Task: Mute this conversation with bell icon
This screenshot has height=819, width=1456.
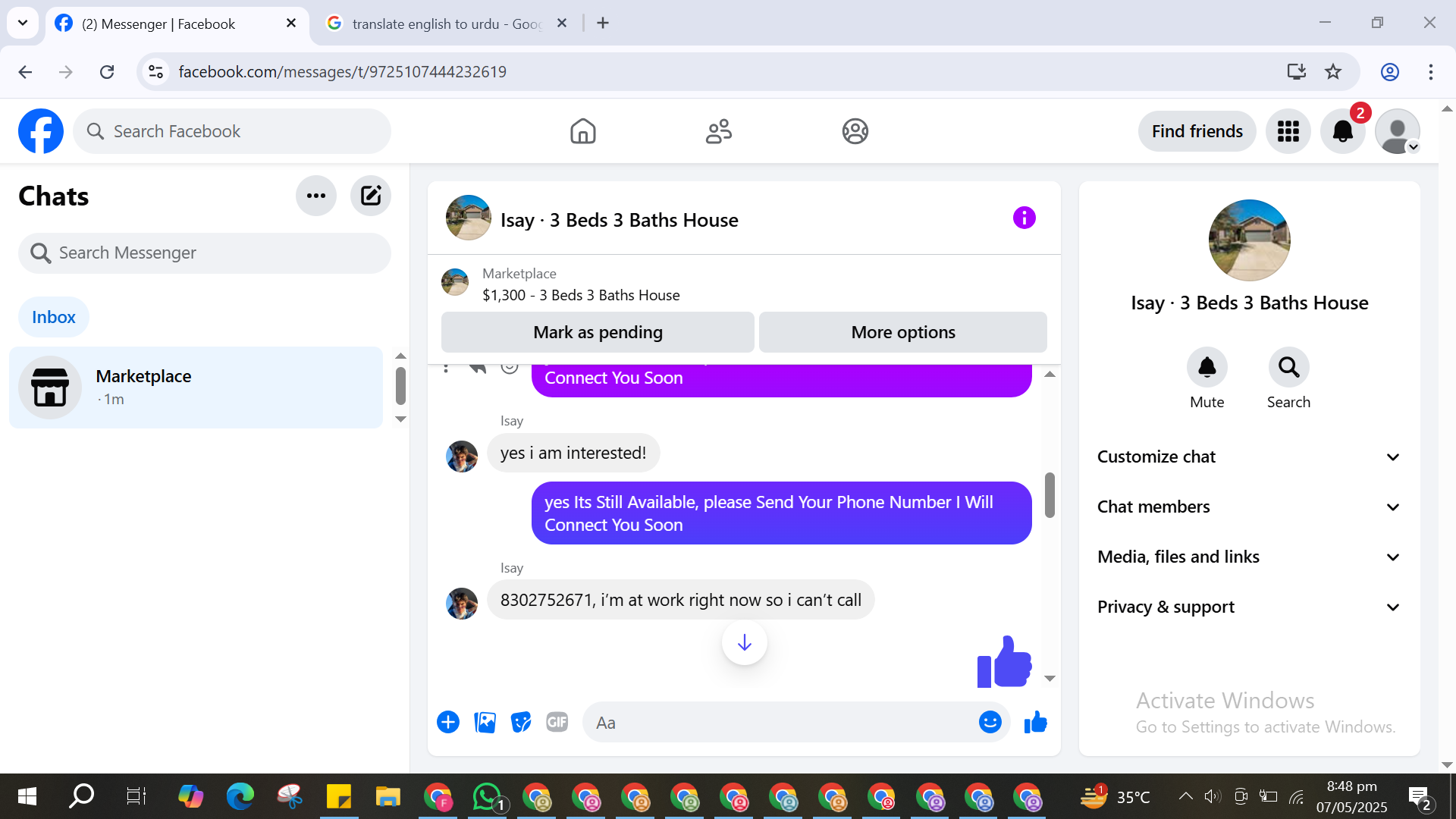Action: click(1207, 368)
